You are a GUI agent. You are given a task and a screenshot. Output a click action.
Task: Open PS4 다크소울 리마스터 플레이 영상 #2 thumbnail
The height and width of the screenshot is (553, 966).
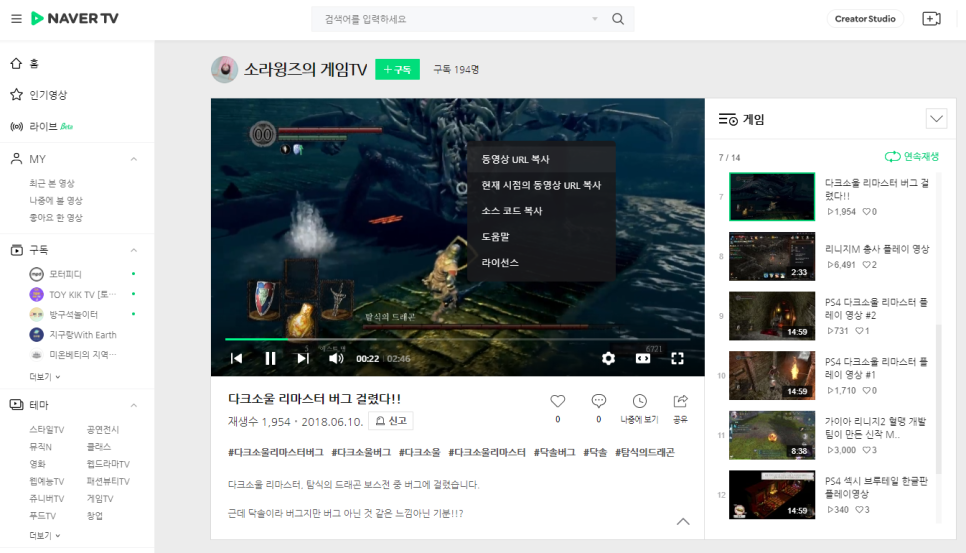772,316
